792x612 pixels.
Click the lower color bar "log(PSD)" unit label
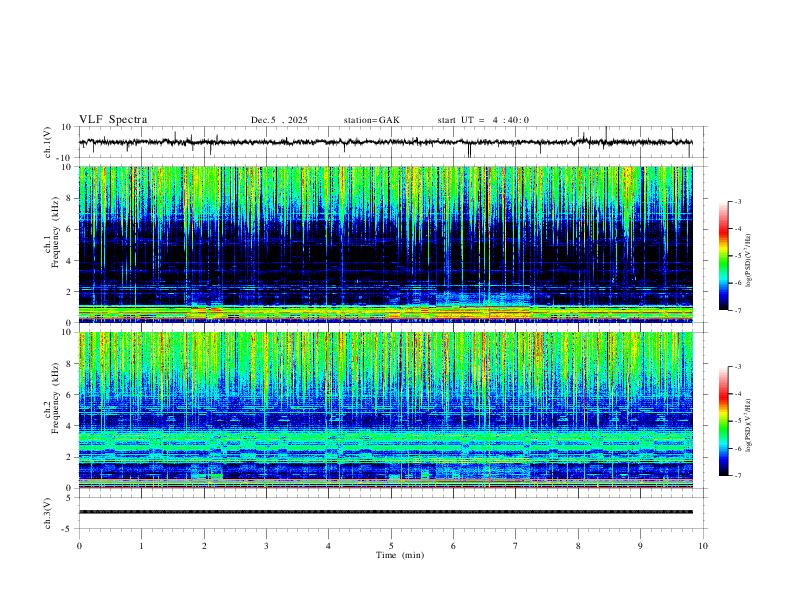[x=748, y=426]
